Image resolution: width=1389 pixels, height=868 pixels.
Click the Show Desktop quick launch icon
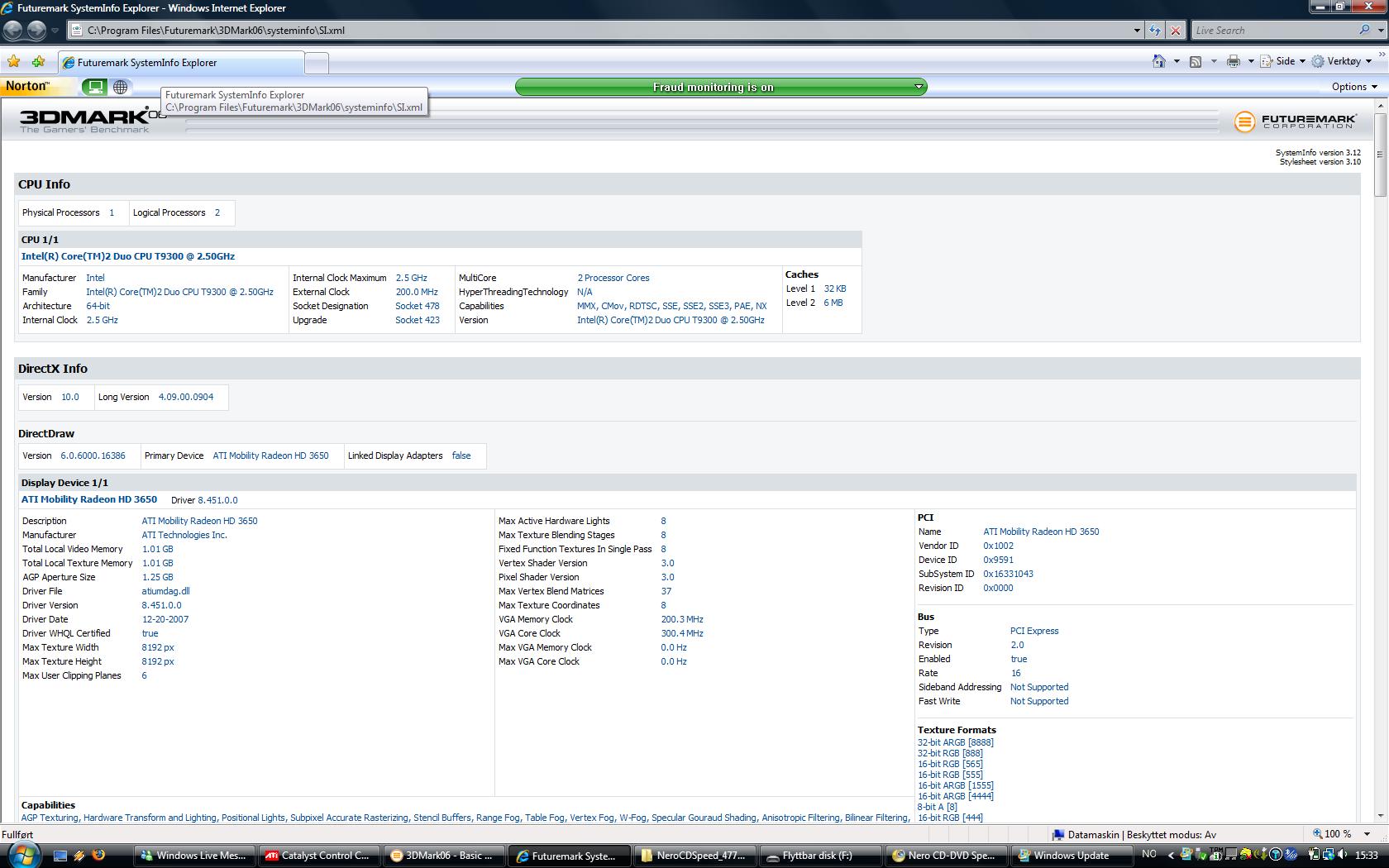[60, 856]
